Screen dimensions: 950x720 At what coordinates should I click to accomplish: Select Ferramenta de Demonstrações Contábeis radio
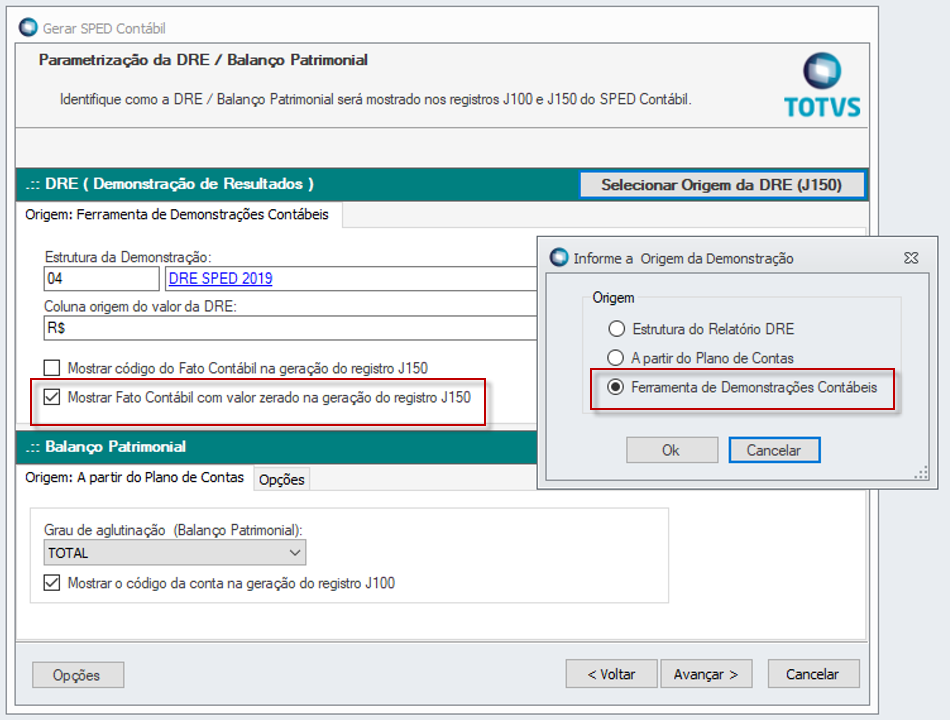click(x=616, y=387)
